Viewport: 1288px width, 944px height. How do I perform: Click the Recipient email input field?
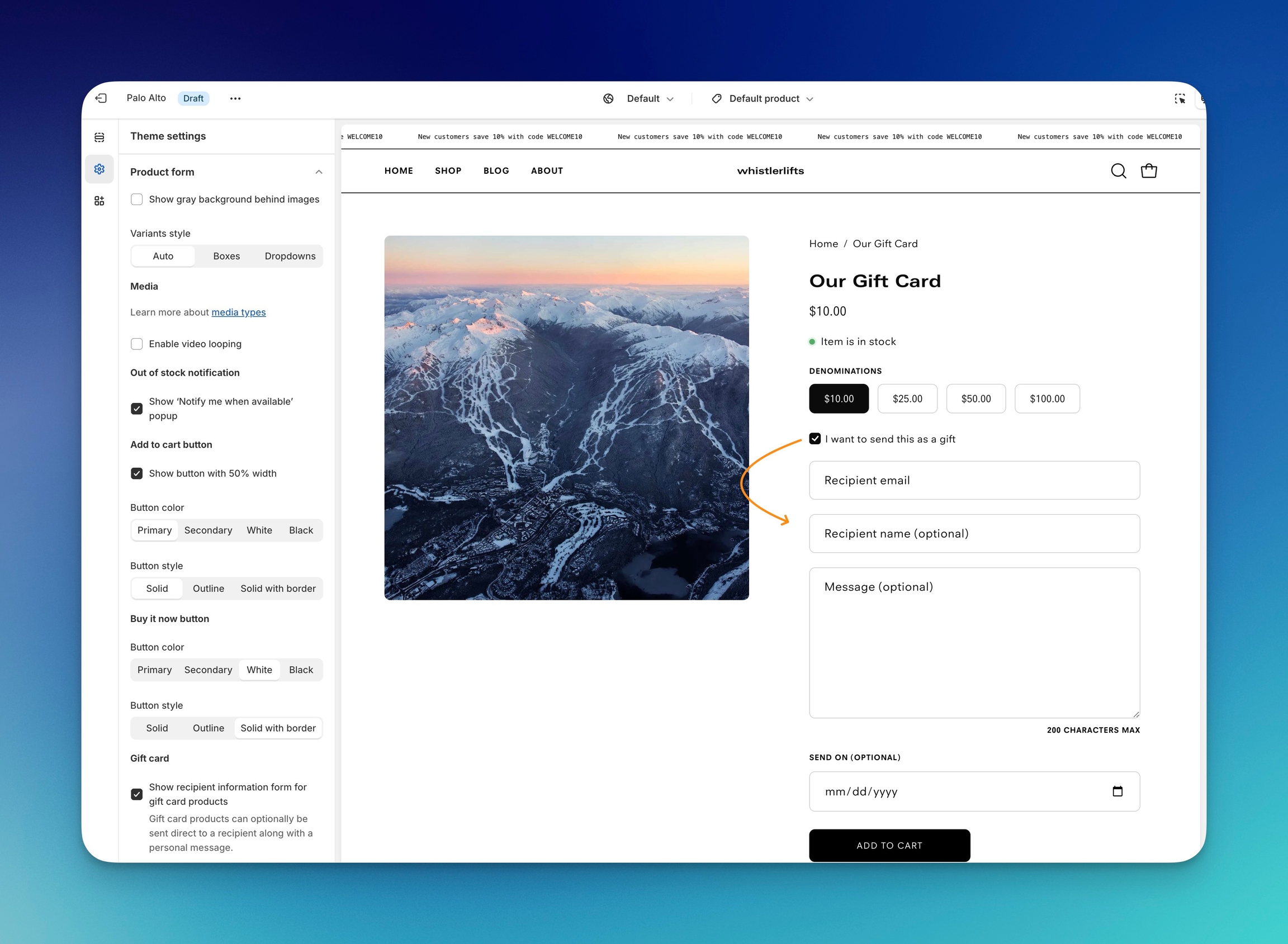coord(974,481)
